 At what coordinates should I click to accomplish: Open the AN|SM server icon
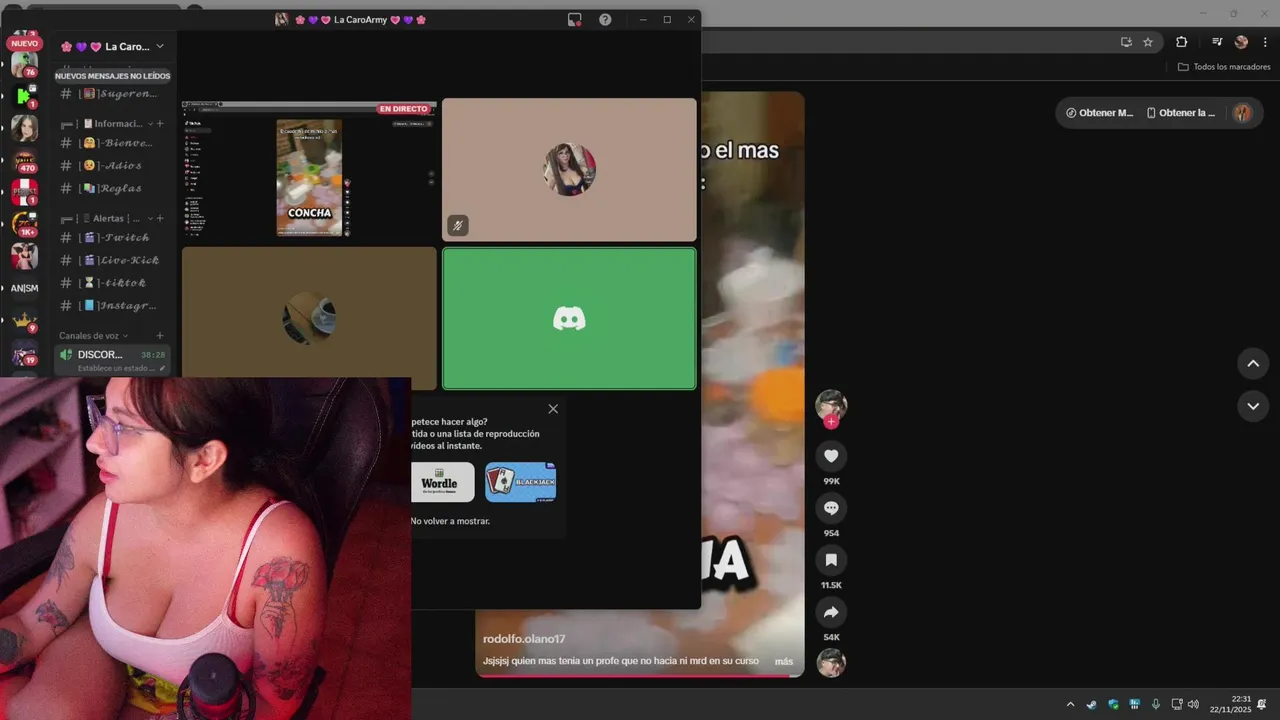(x=24, y=288)
